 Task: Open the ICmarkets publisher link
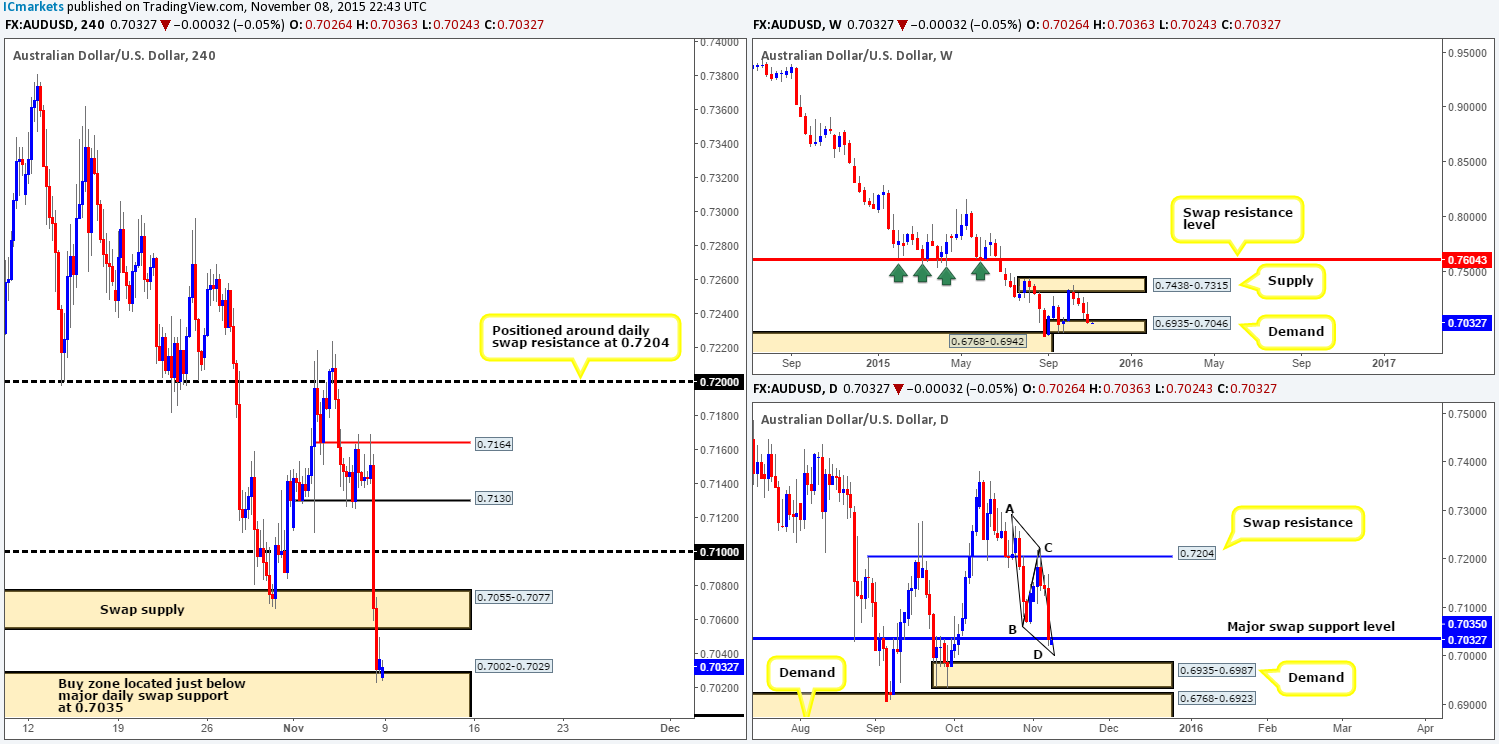pos(33,7)
